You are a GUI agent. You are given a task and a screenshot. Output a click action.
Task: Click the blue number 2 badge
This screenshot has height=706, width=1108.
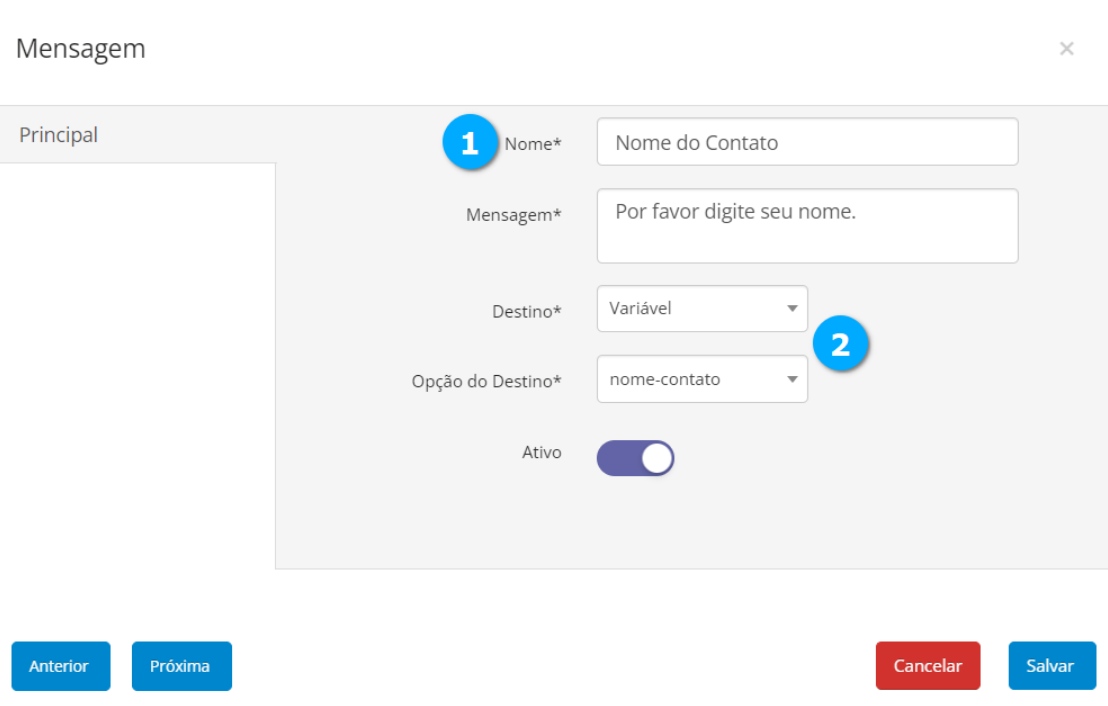[x=840, y=345]
